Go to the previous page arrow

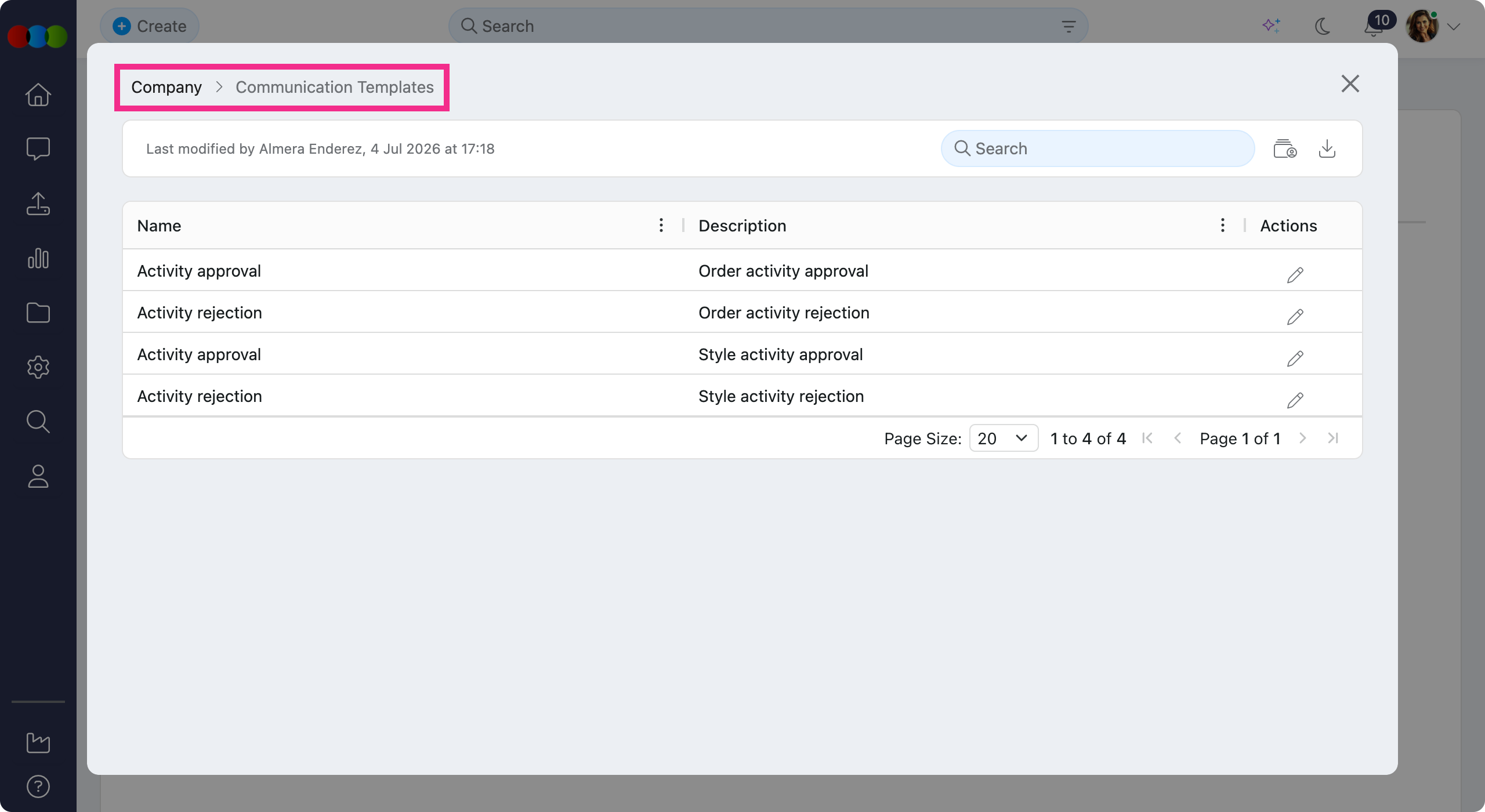point(1178,438)
